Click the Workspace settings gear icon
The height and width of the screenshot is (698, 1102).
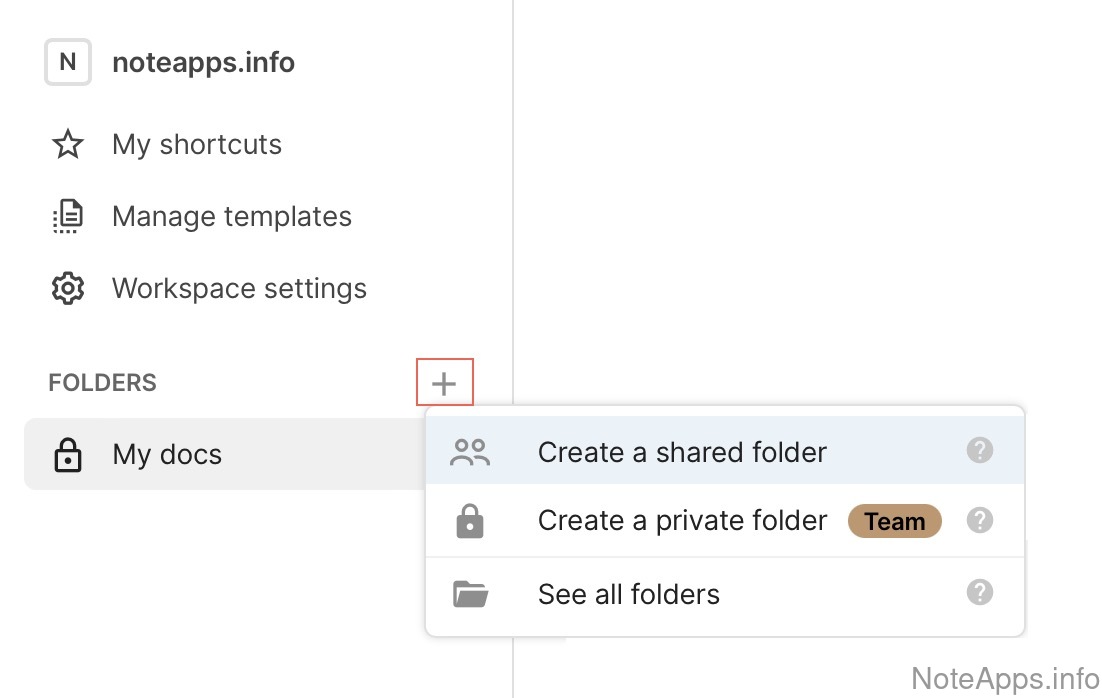coord(67,289)
